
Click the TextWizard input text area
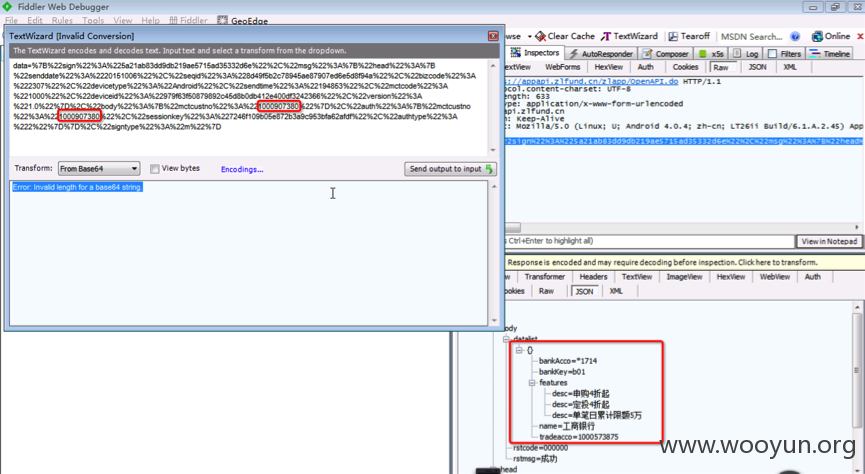(x=248, y=108)
